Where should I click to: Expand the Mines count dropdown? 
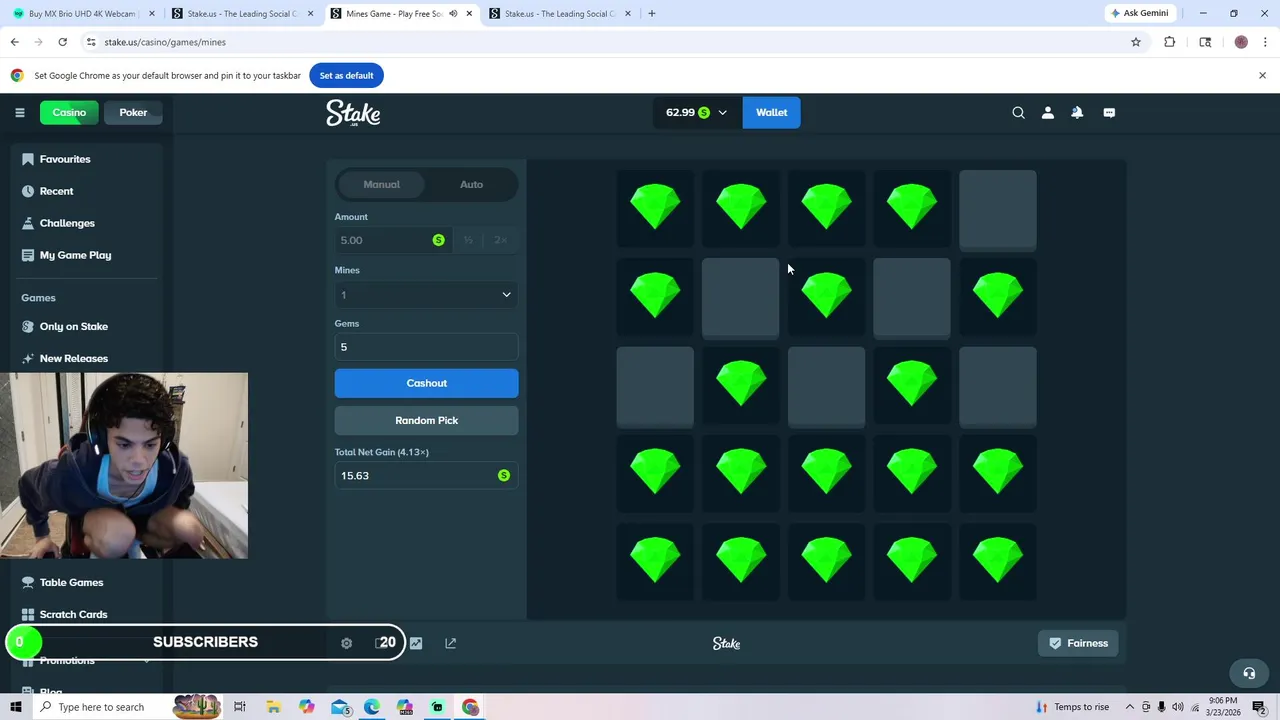pos(426,295)
